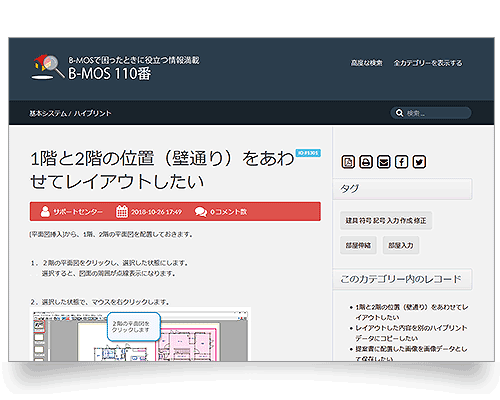The width and height of the screenshot is (500, 400).
Task: Click the B-MOS 110番 house logo
Action: pyautogui.click(x=48, y=67)
